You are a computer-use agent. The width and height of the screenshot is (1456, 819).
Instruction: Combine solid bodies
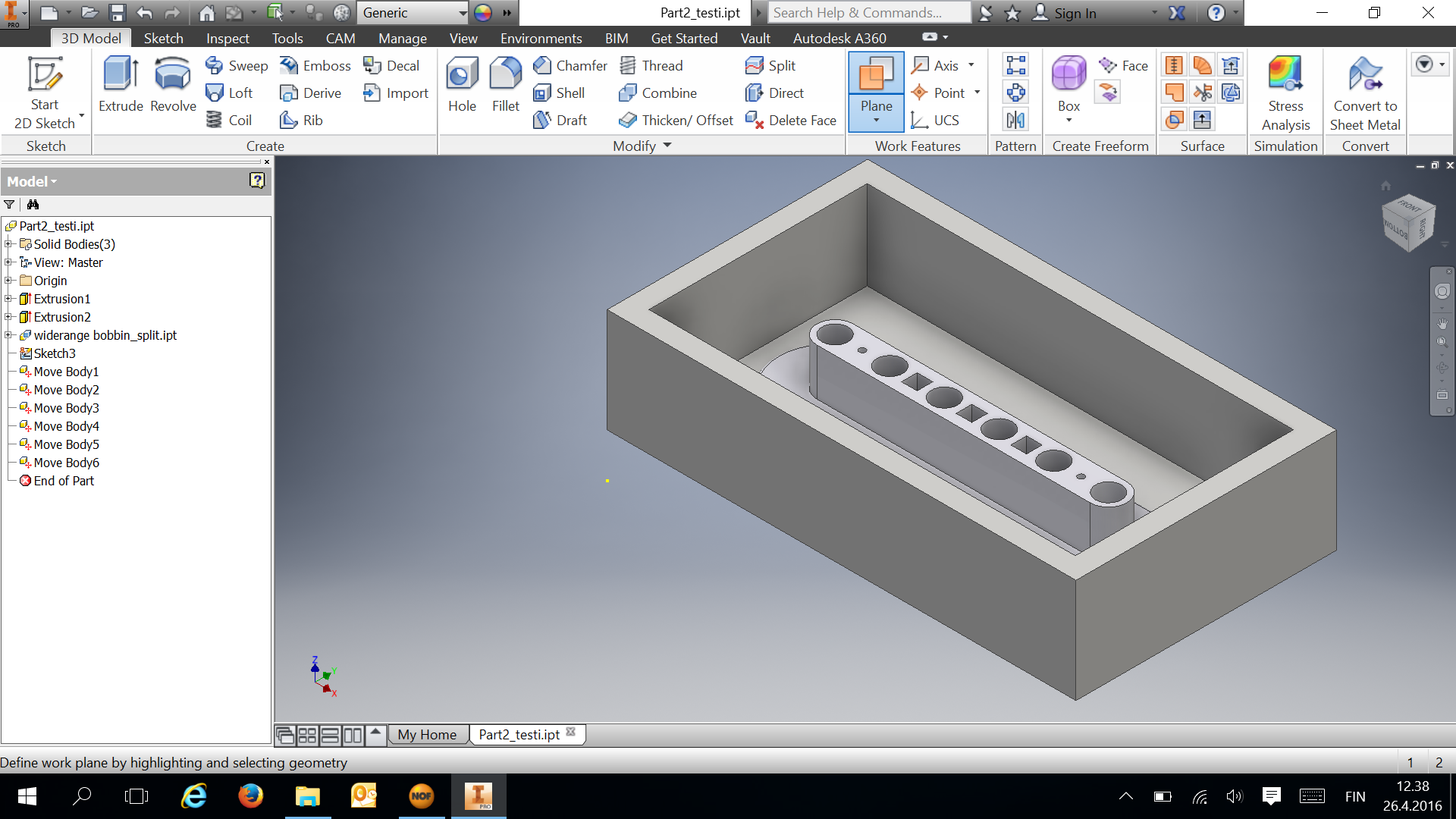[658, 93]
